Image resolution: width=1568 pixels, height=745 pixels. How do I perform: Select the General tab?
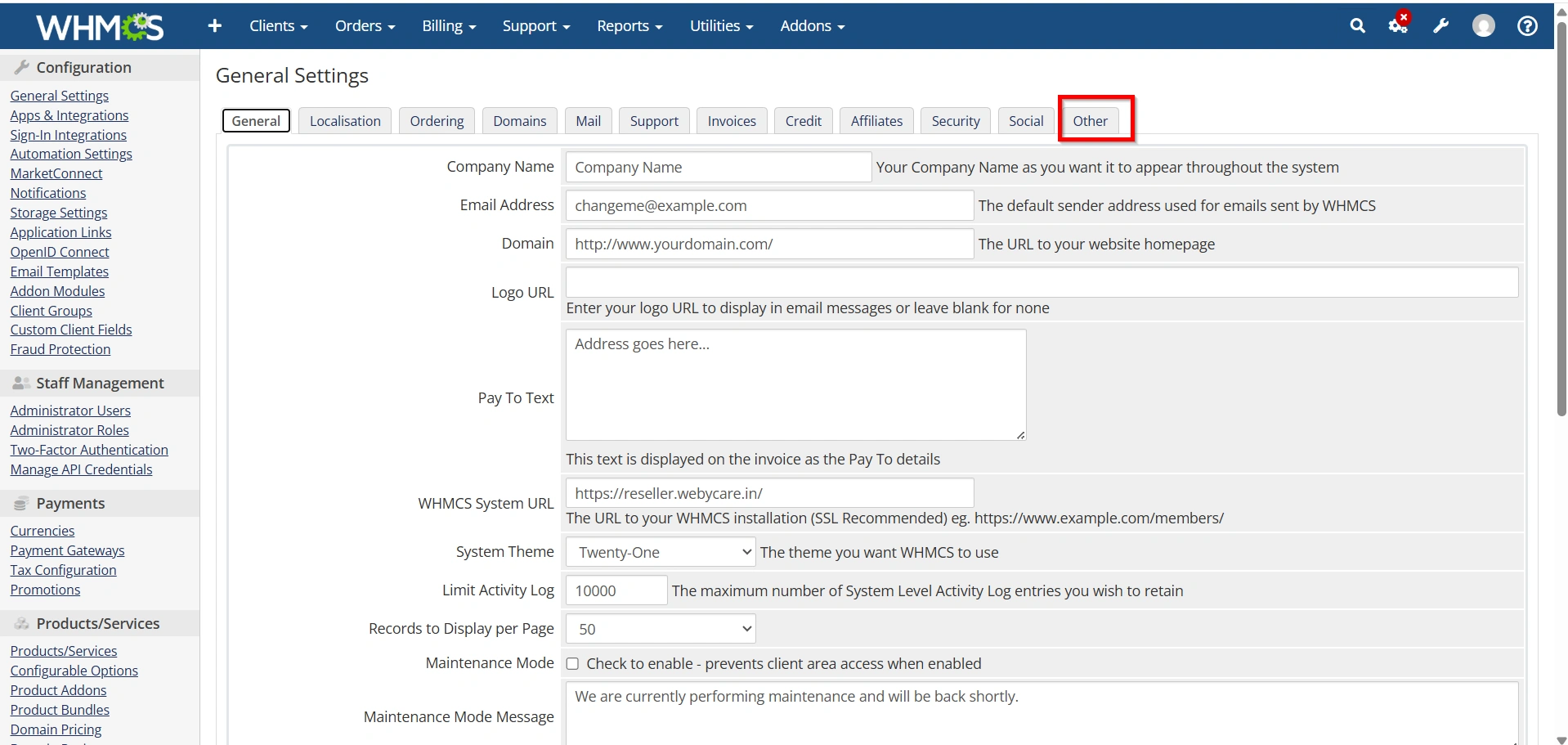tap(256, 121)
